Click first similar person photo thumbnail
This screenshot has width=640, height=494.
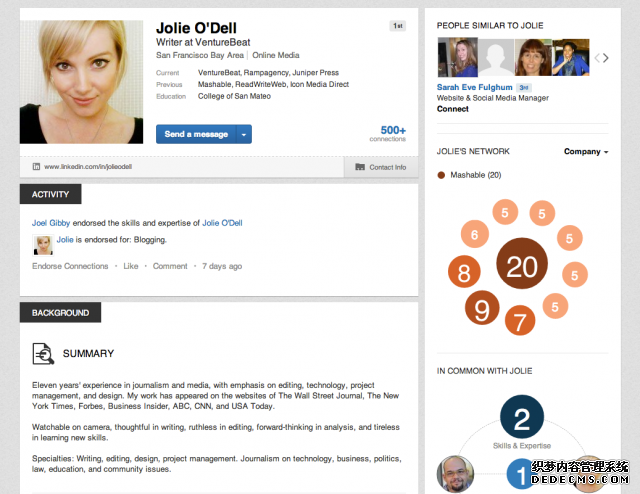click(x=458, y=57)
